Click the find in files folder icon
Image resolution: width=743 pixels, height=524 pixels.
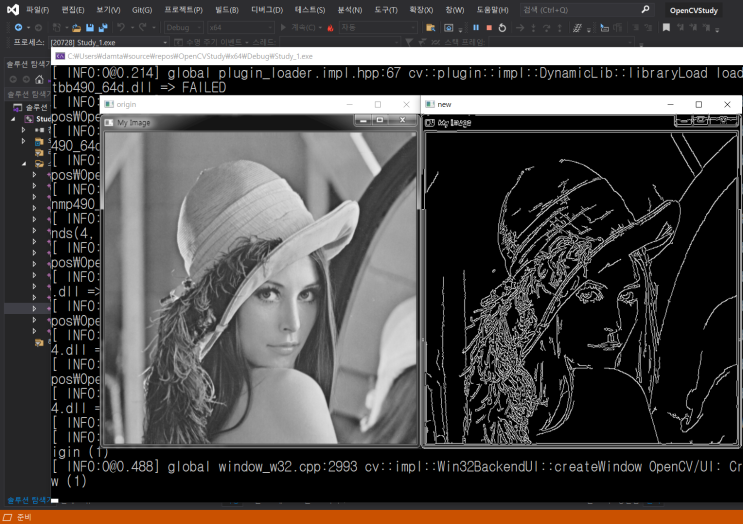(430, 28)
